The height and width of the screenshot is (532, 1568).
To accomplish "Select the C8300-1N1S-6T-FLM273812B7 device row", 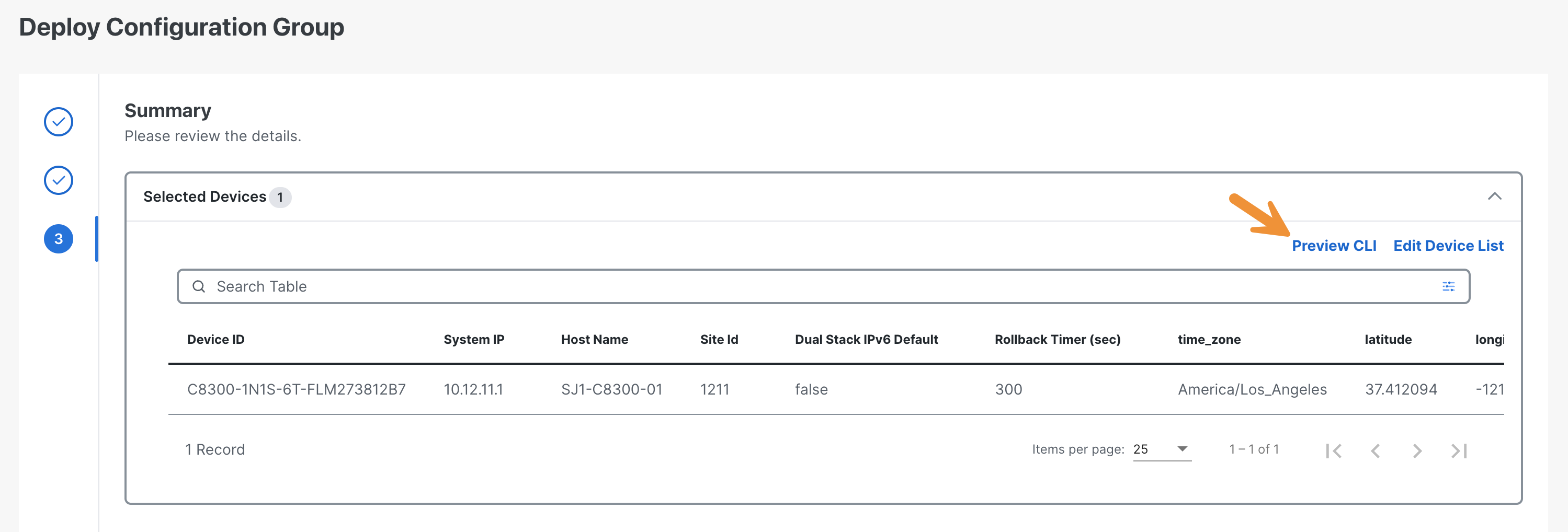I will click(x=836, y=390).
